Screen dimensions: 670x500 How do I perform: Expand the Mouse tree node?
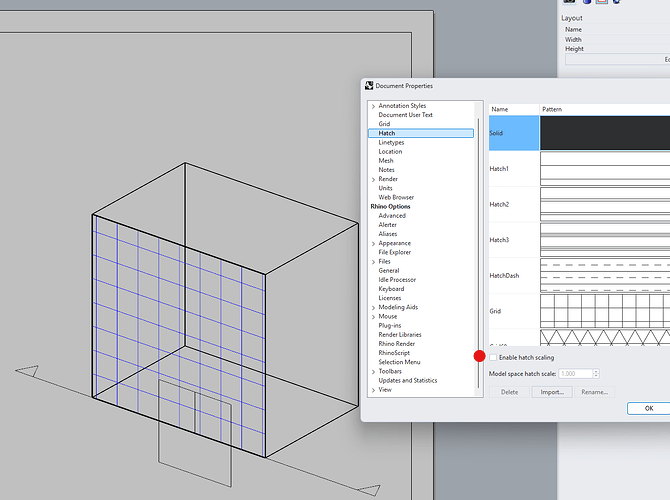[373, 317]
